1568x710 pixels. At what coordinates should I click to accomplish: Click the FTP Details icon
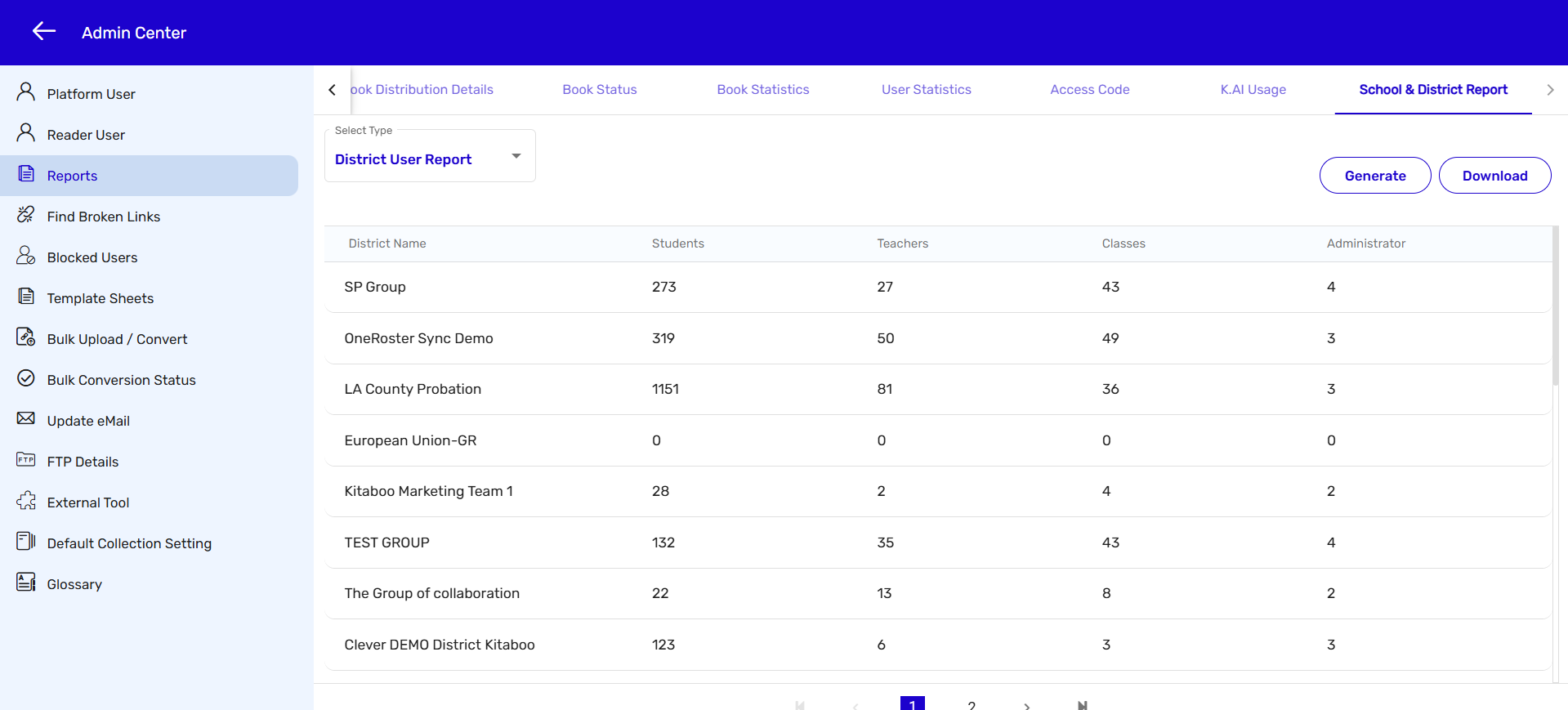pos(26,460)
